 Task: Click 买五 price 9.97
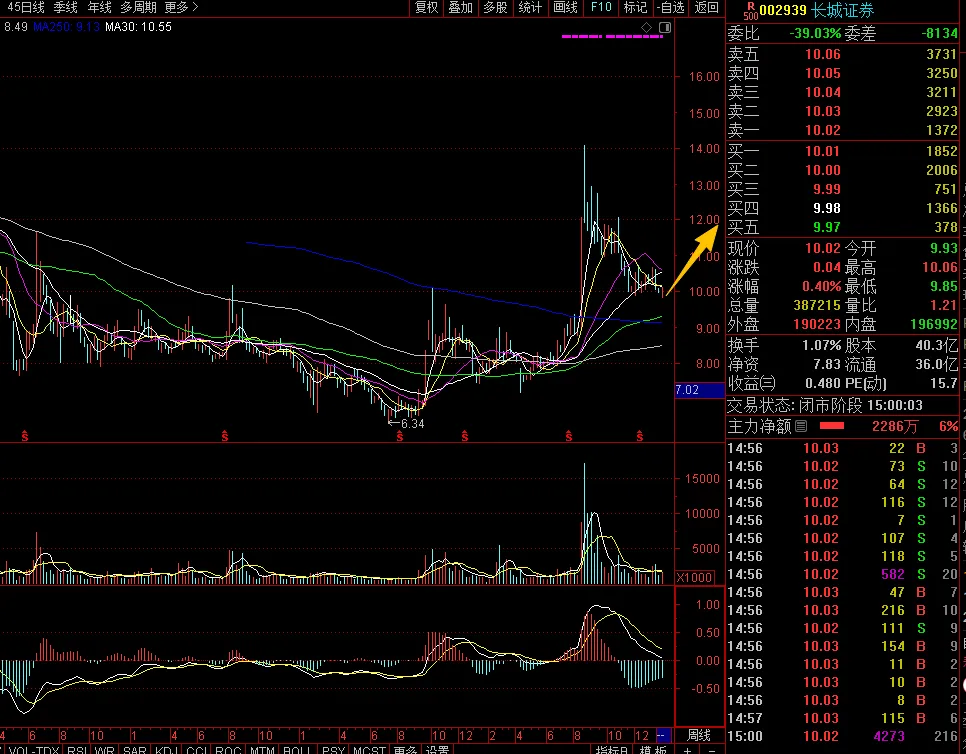tap(827, 227)
